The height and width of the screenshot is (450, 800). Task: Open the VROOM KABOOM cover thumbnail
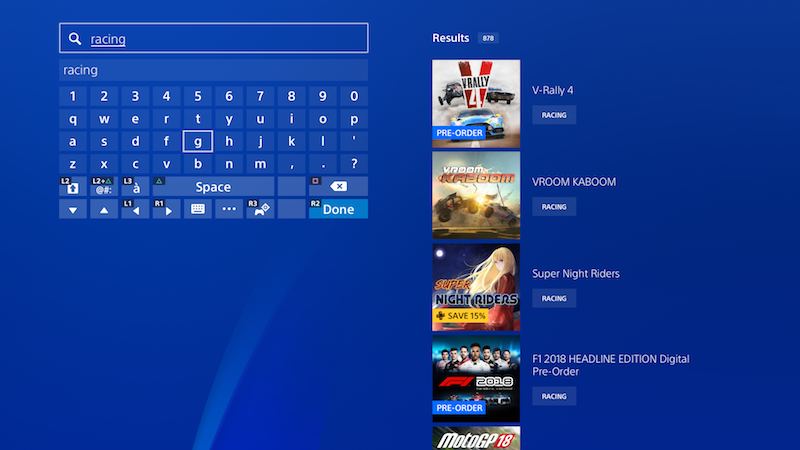pyautogui.click(x=476, y=195)
